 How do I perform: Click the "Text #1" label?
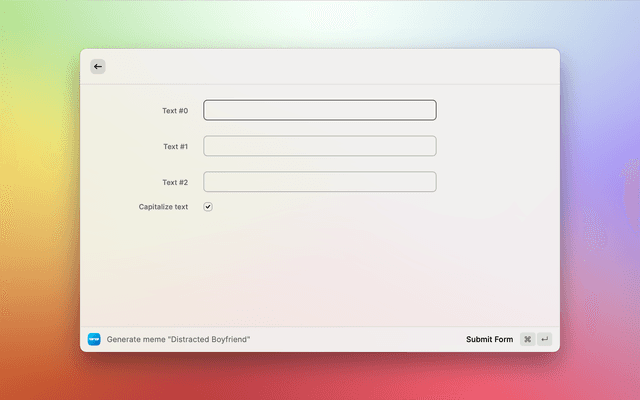click(x=175, y=146)
